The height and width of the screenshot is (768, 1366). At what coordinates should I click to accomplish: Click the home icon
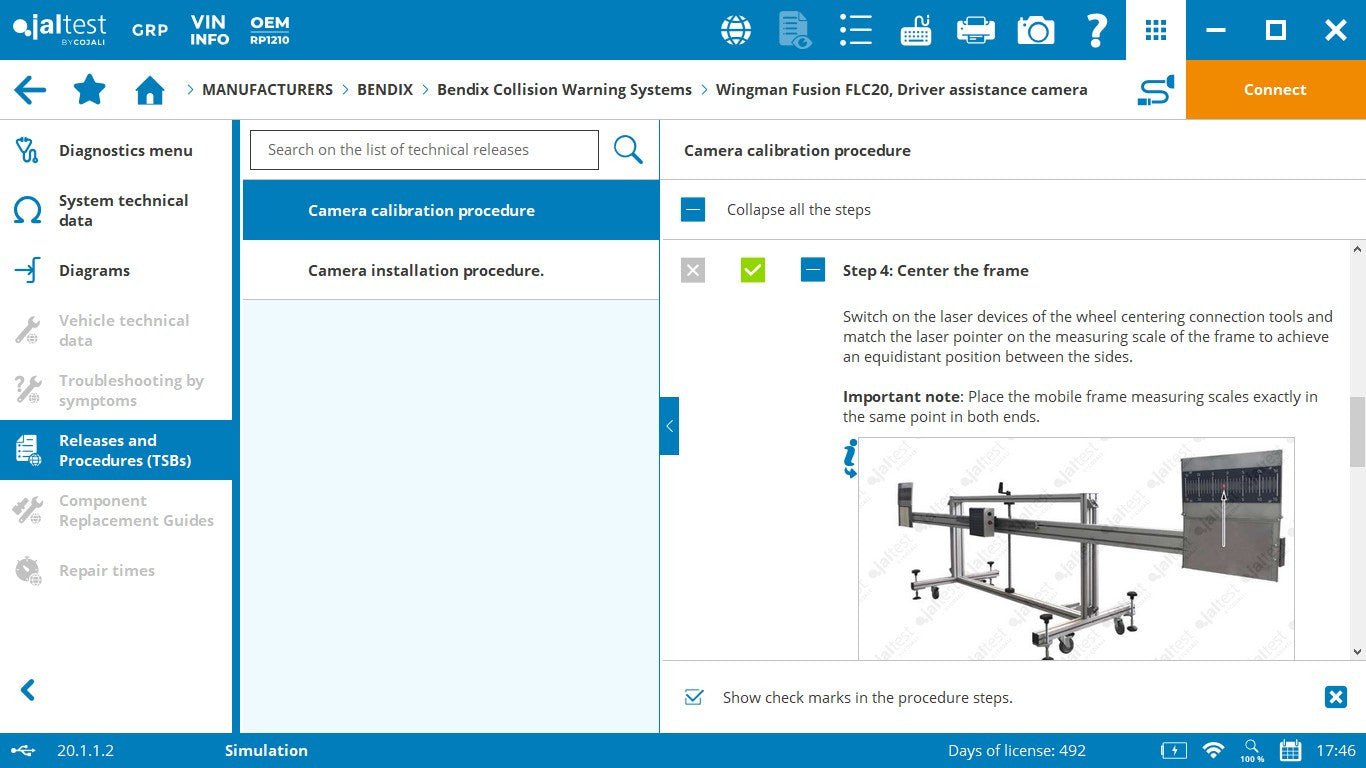[x=150, y=90]
